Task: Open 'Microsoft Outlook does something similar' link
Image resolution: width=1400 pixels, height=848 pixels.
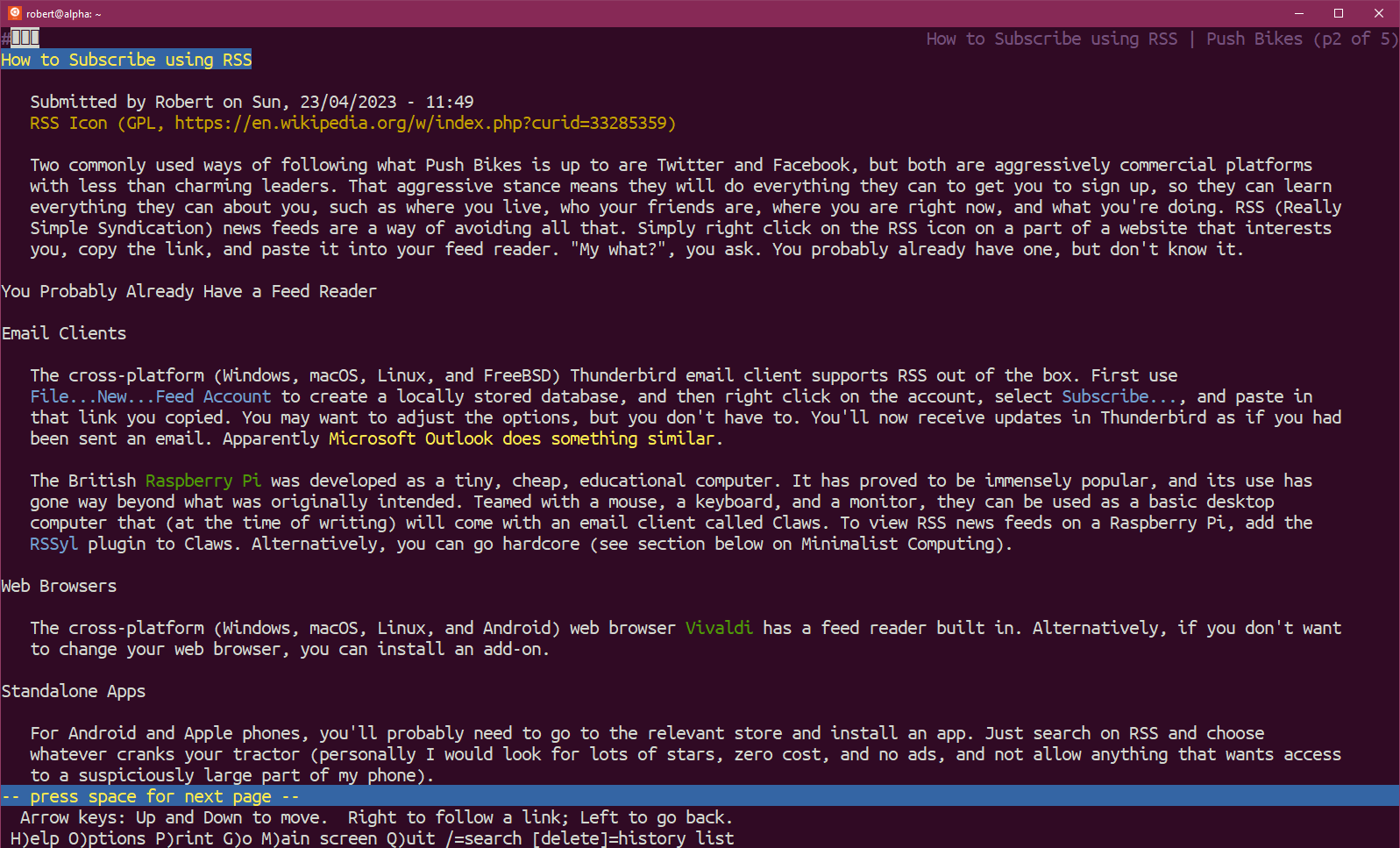Action: click(x=522, y=438)
